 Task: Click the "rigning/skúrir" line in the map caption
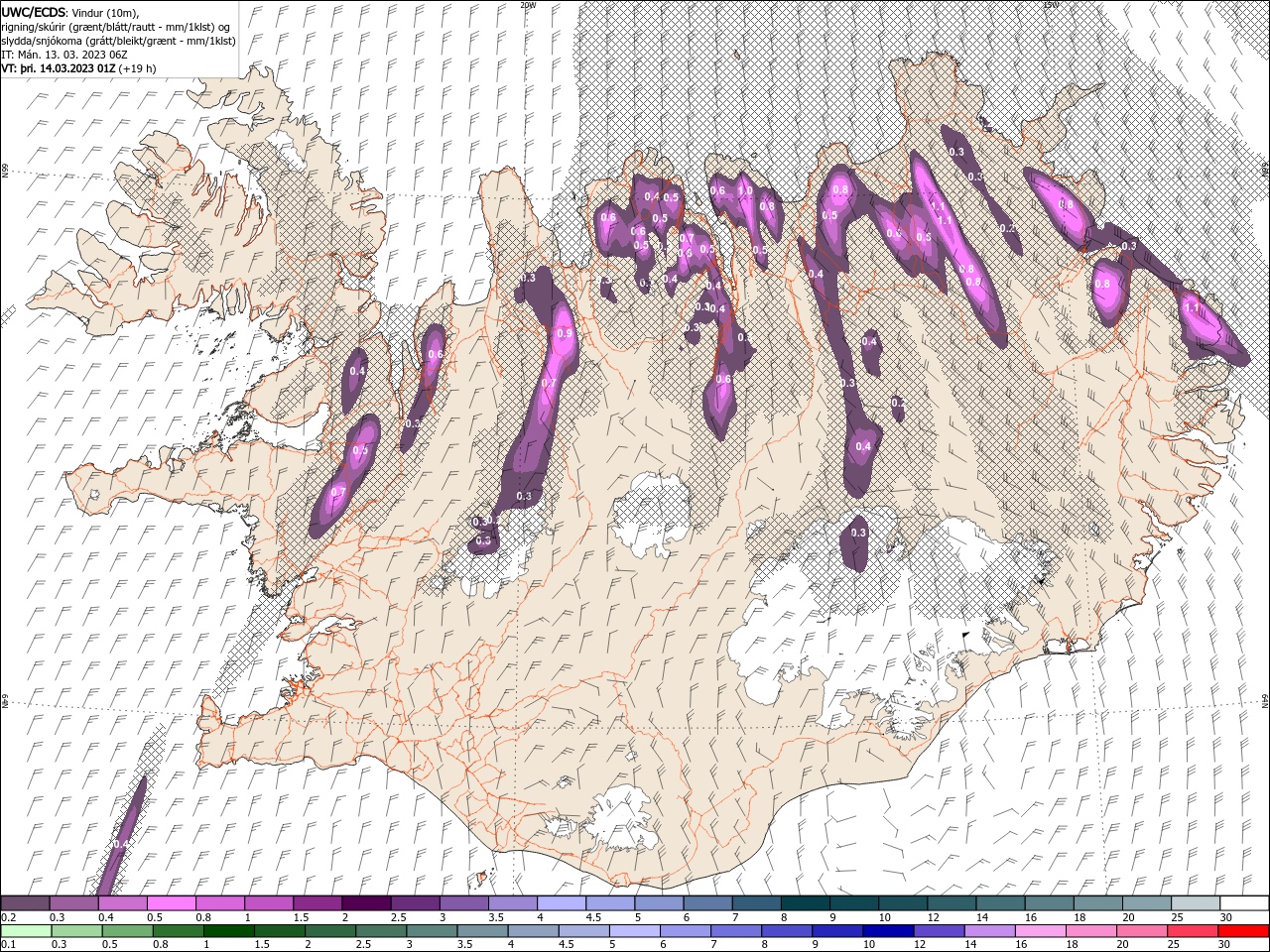(117, 26)
